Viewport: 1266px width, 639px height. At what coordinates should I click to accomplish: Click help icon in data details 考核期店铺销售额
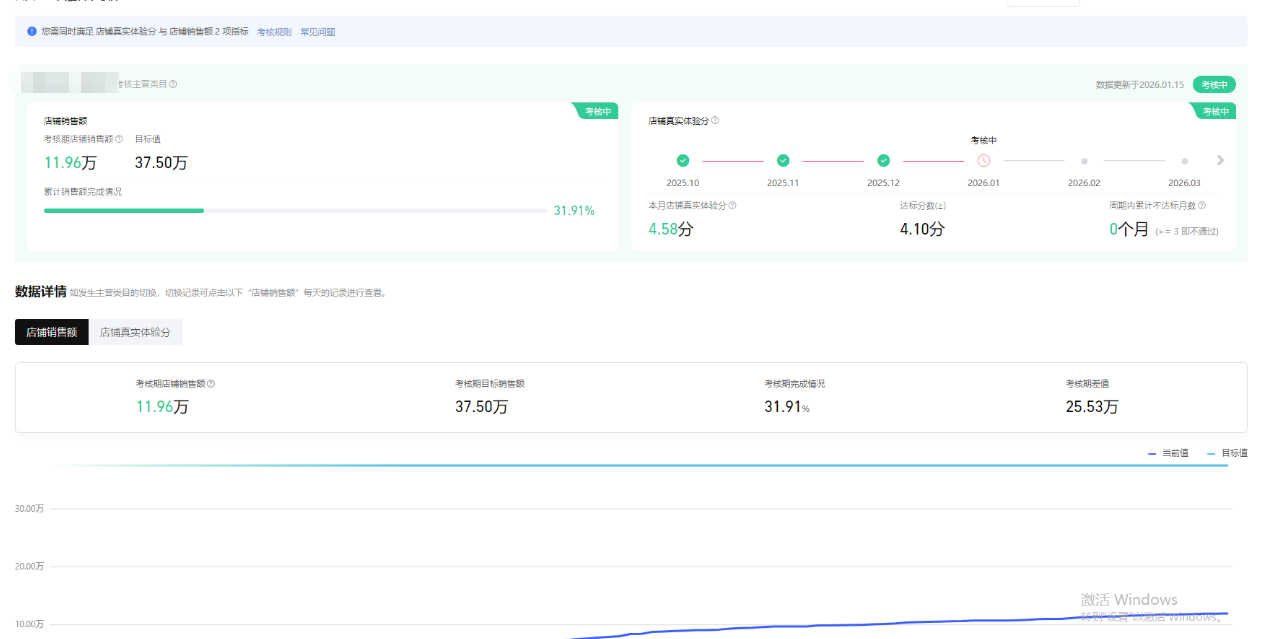211,384
